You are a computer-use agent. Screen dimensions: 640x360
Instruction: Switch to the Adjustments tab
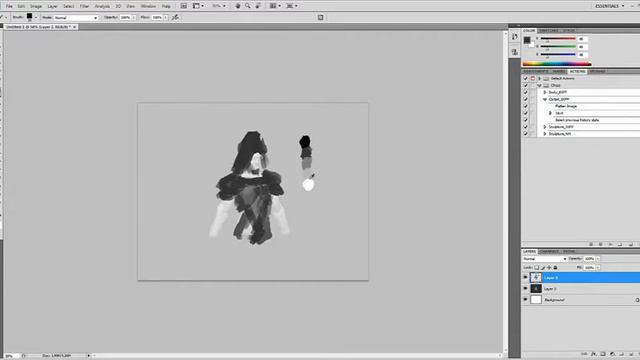pyautogui.click(x=536, y=71)
